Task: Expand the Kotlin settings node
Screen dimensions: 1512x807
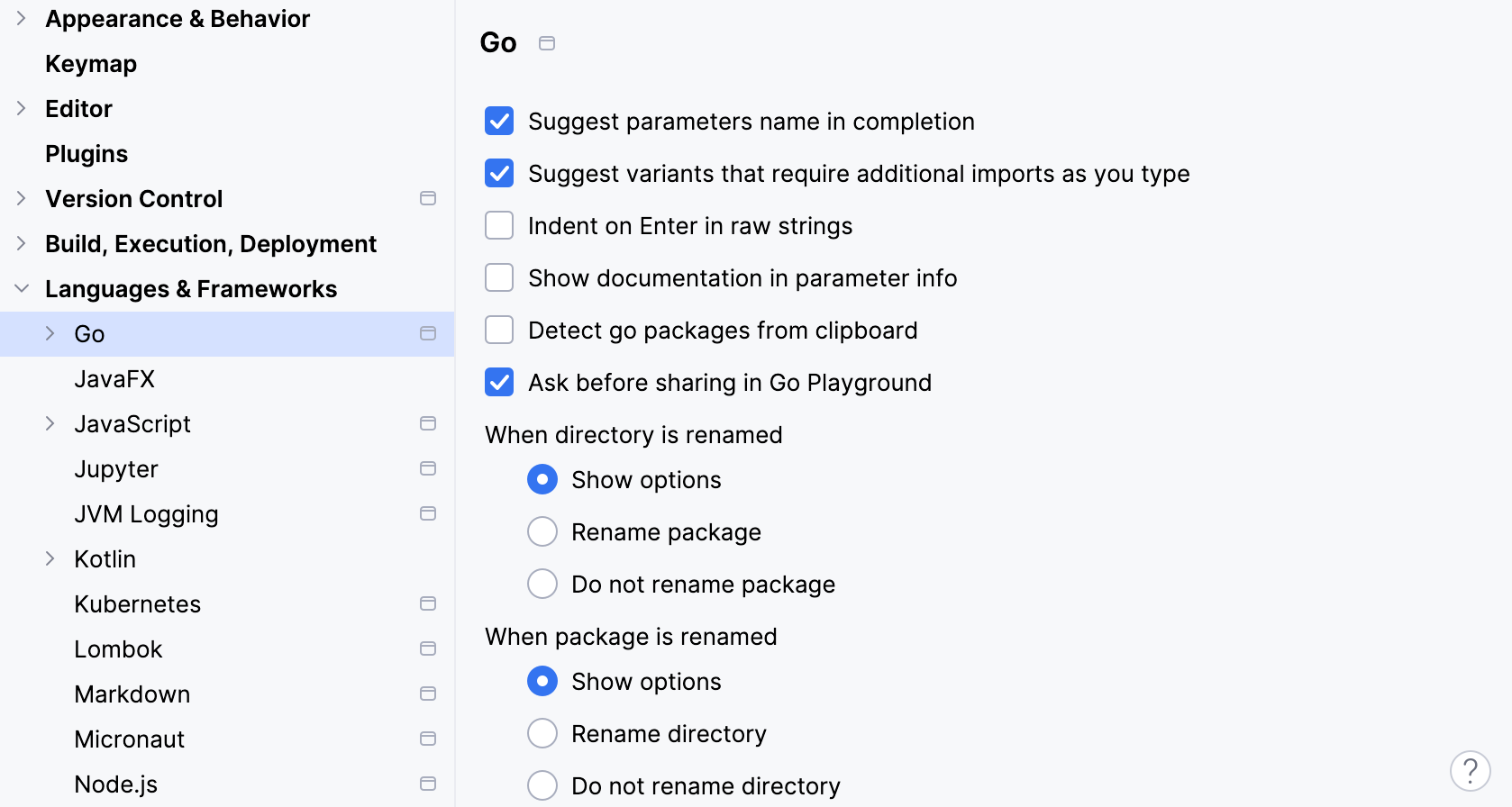Action: point(50,558)
